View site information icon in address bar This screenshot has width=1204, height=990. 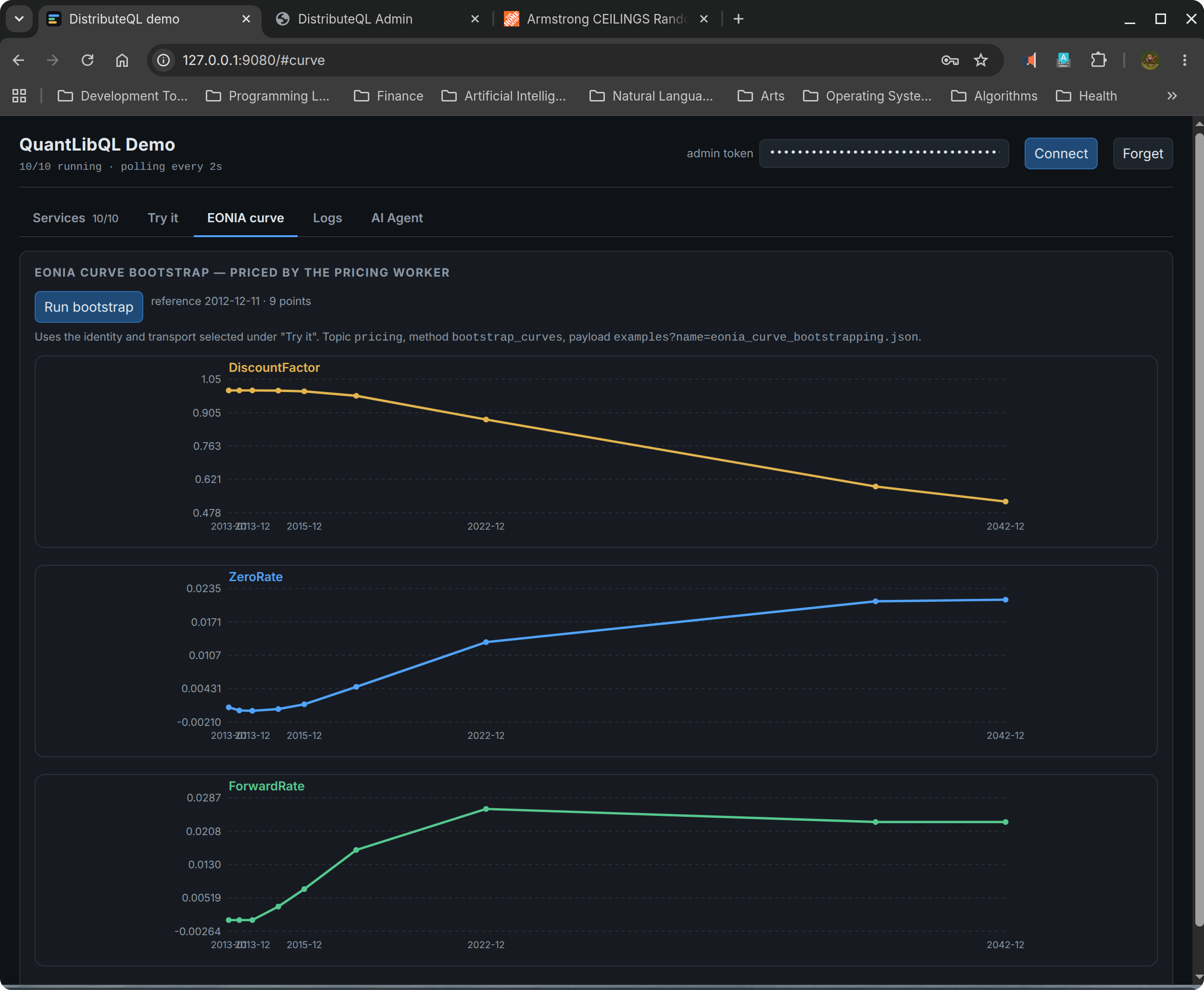163,60
